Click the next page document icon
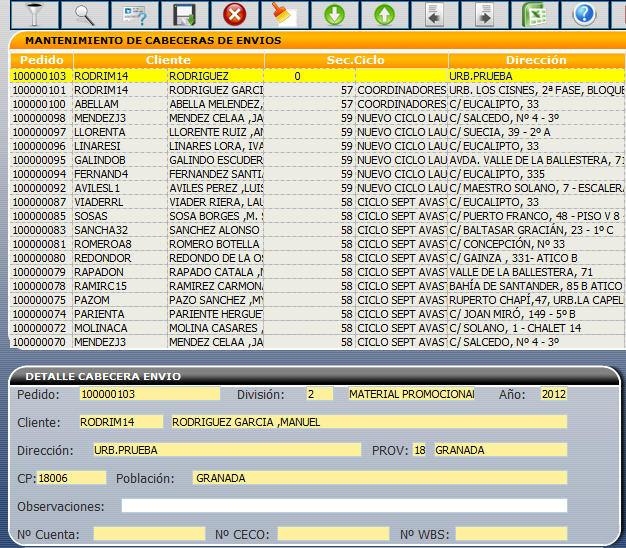 [485, 14]
